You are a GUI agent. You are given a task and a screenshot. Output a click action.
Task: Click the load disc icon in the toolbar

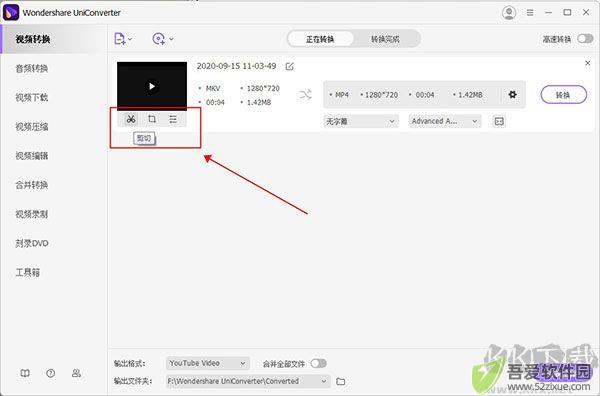[158, 39]
